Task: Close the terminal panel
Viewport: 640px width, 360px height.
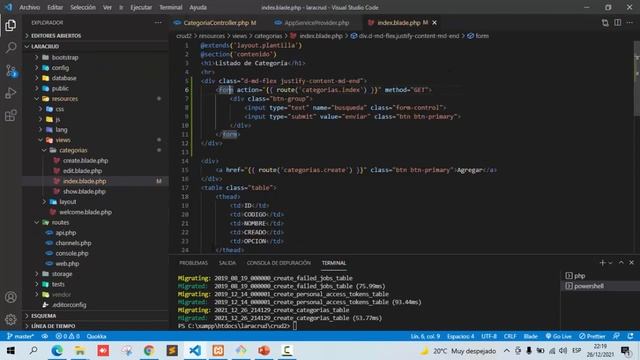Action: coord(631,263)
